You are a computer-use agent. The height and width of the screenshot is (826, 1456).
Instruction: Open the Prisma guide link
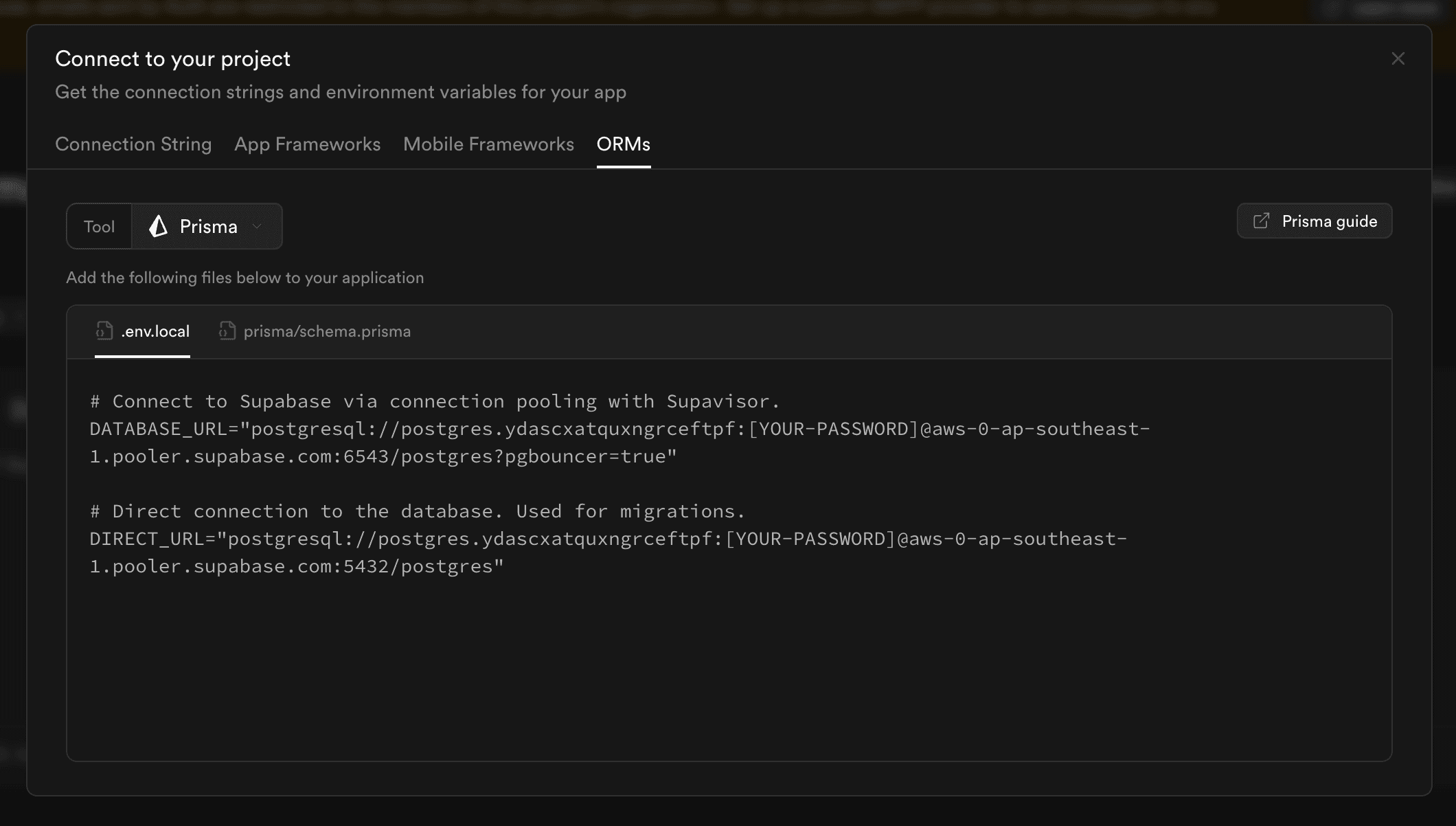[1315, 221]
